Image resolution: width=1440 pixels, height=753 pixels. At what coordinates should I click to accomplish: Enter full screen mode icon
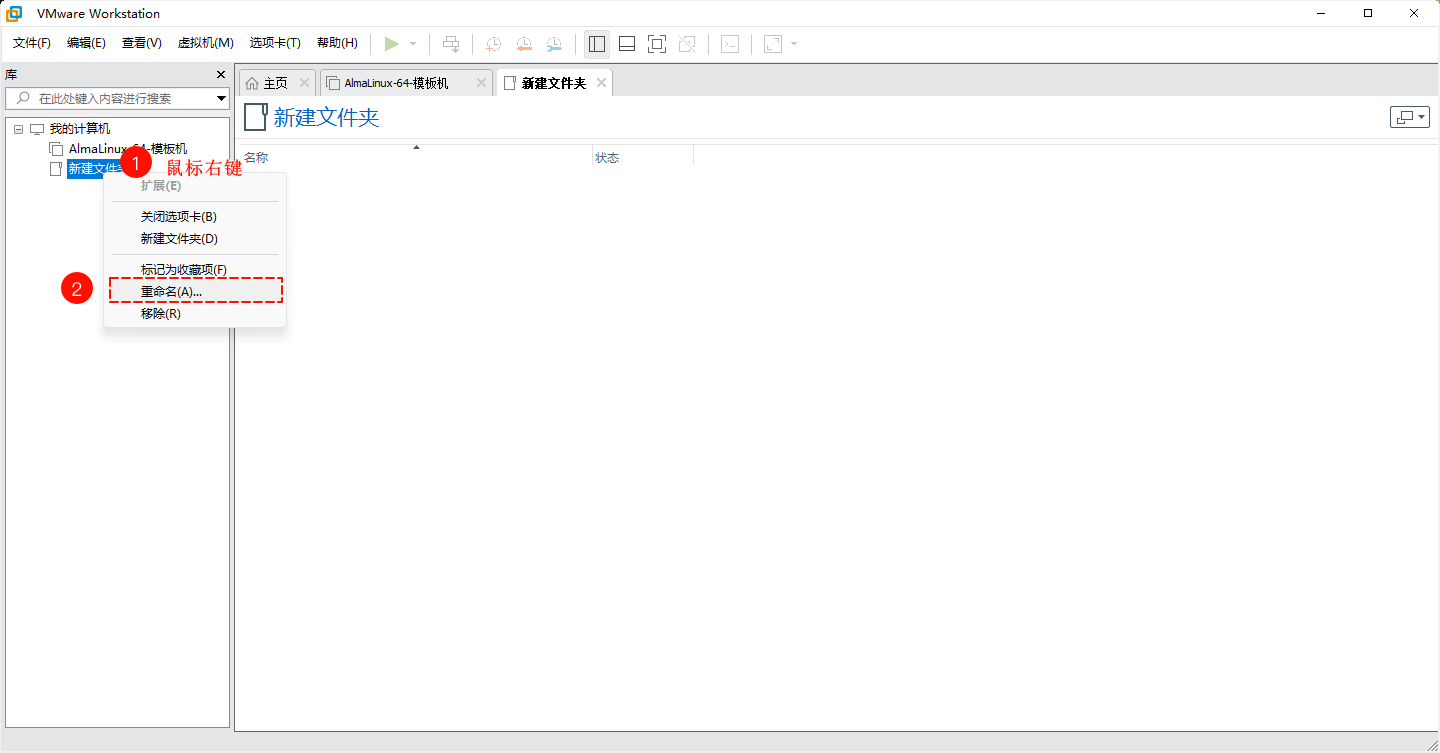[656, 44]
